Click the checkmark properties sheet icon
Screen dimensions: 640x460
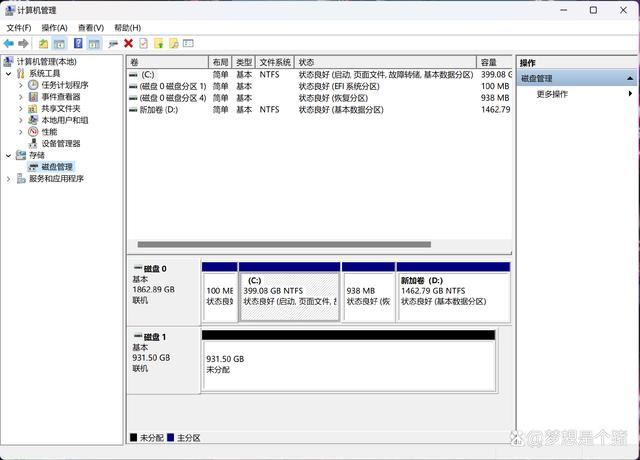[143, 43]
